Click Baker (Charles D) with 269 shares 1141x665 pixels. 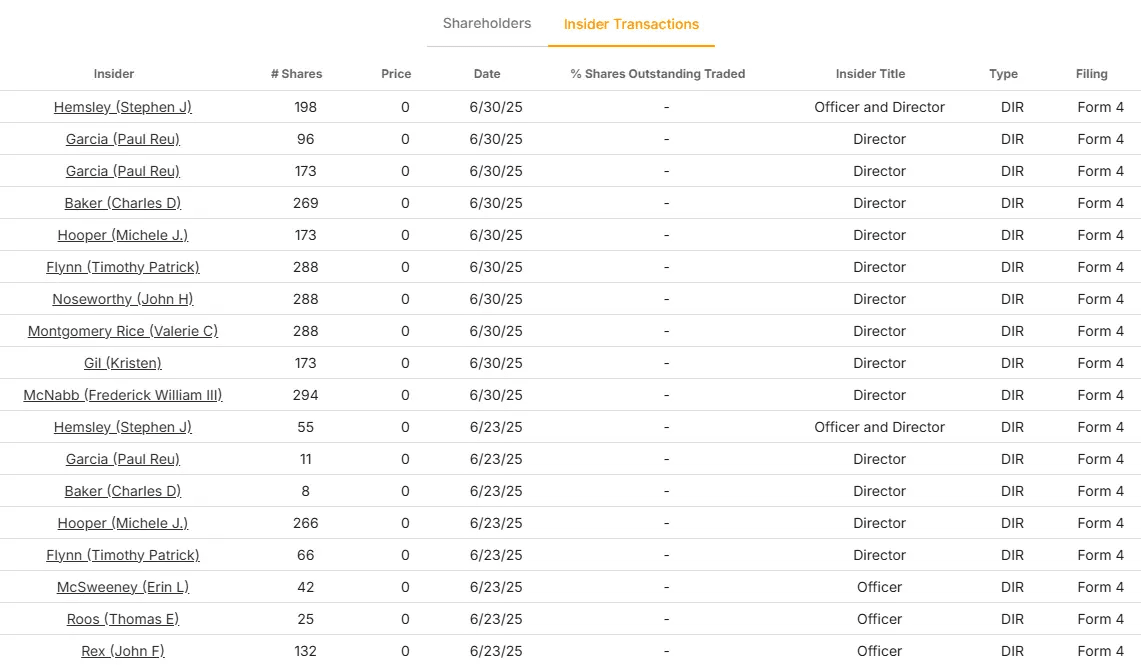tap(123, 203)
